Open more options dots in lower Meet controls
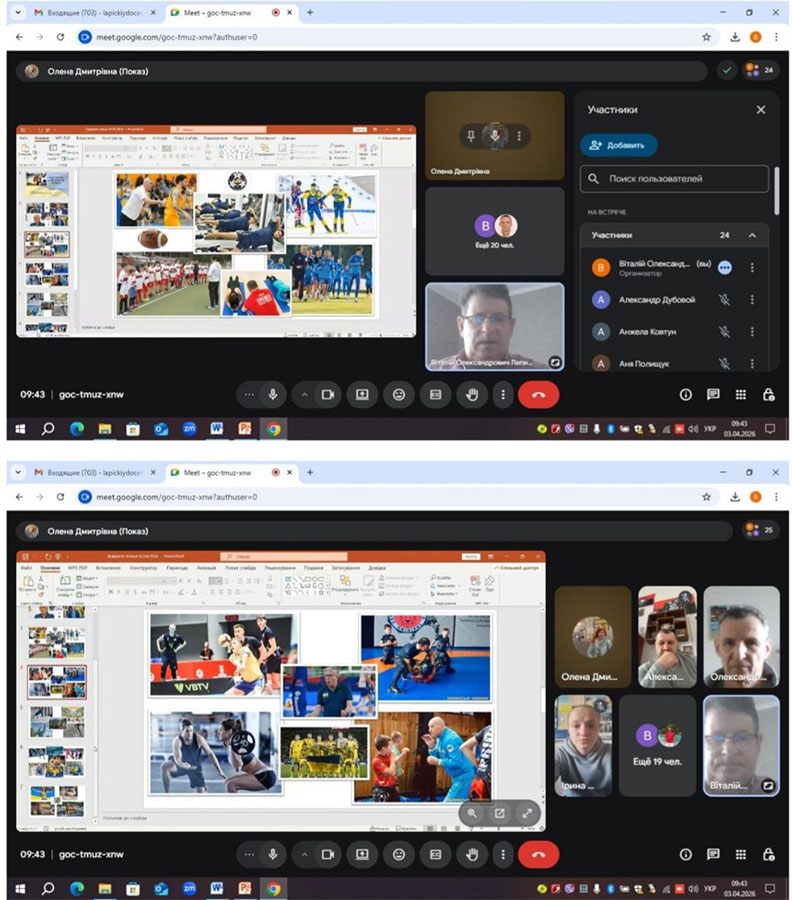 pos(503,854)
